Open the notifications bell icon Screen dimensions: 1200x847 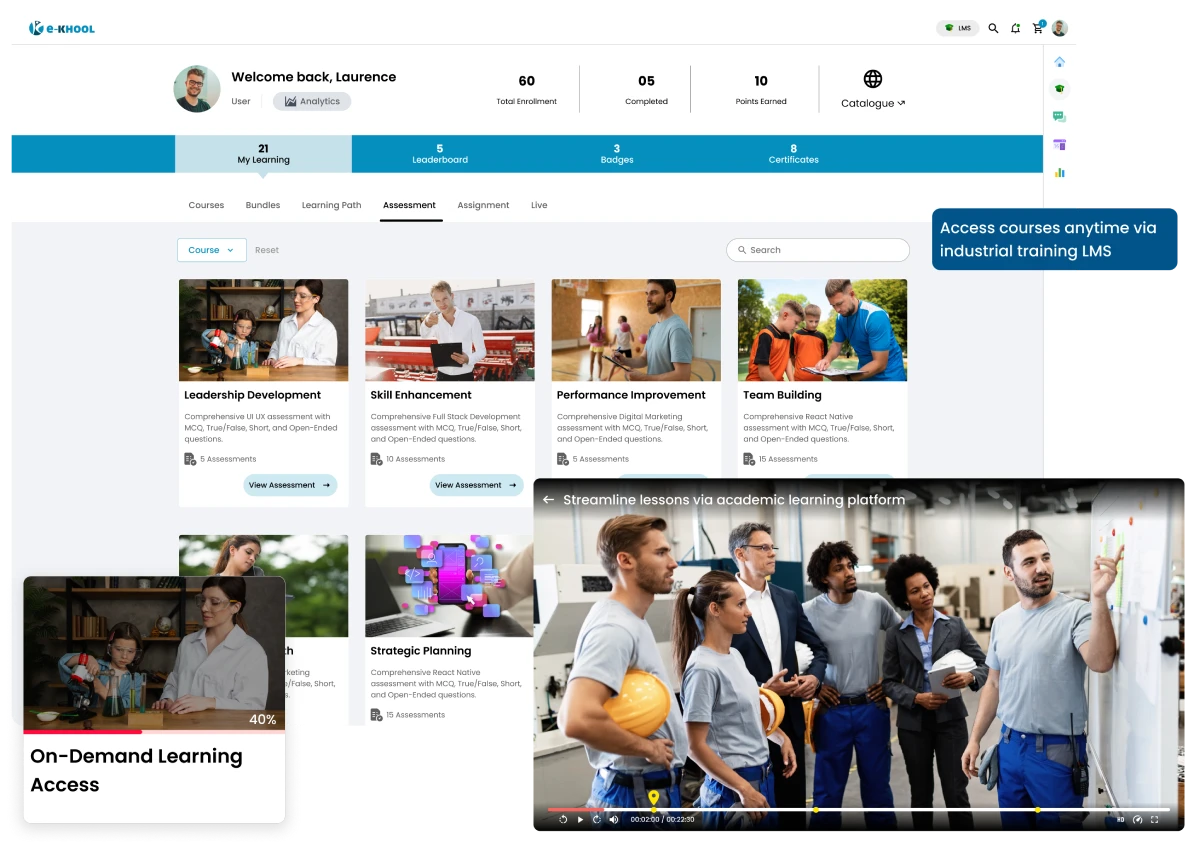coord(1015,28)
